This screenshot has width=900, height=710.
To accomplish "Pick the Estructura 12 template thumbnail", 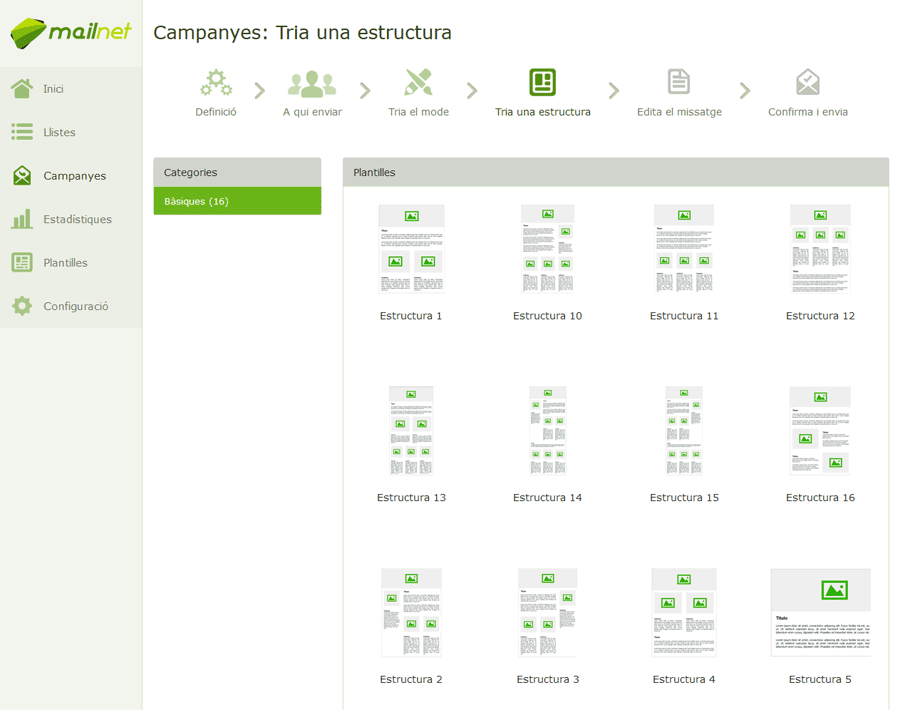I will coord(820,249).
